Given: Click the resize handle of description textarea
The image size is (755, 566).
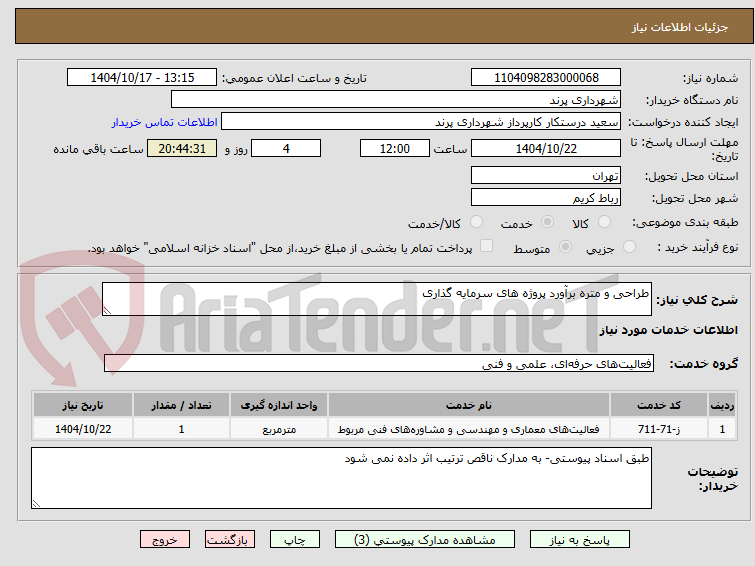Looking at the screenshot, I should 107,311.
